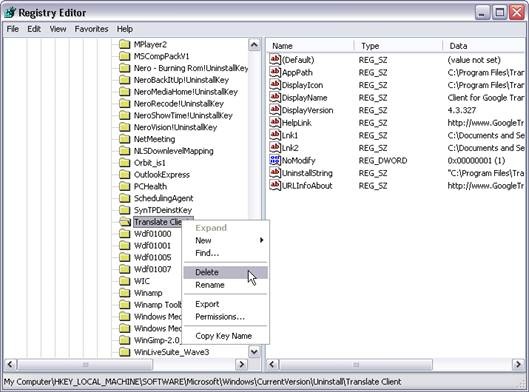Click tree pane scroll left arrow
This screenshot has width=529, height=392.
coord(10,364)
